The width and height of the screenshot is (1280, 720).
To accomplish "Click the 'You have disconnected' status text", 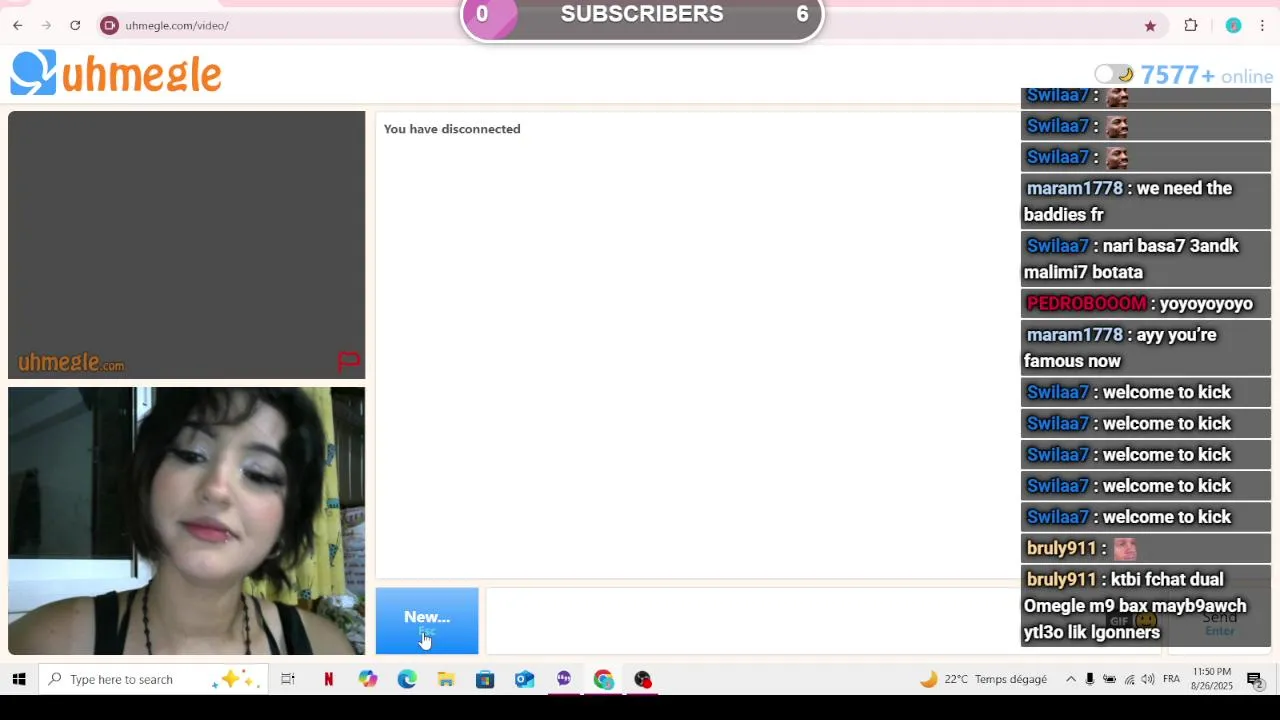I will point(452,129).
